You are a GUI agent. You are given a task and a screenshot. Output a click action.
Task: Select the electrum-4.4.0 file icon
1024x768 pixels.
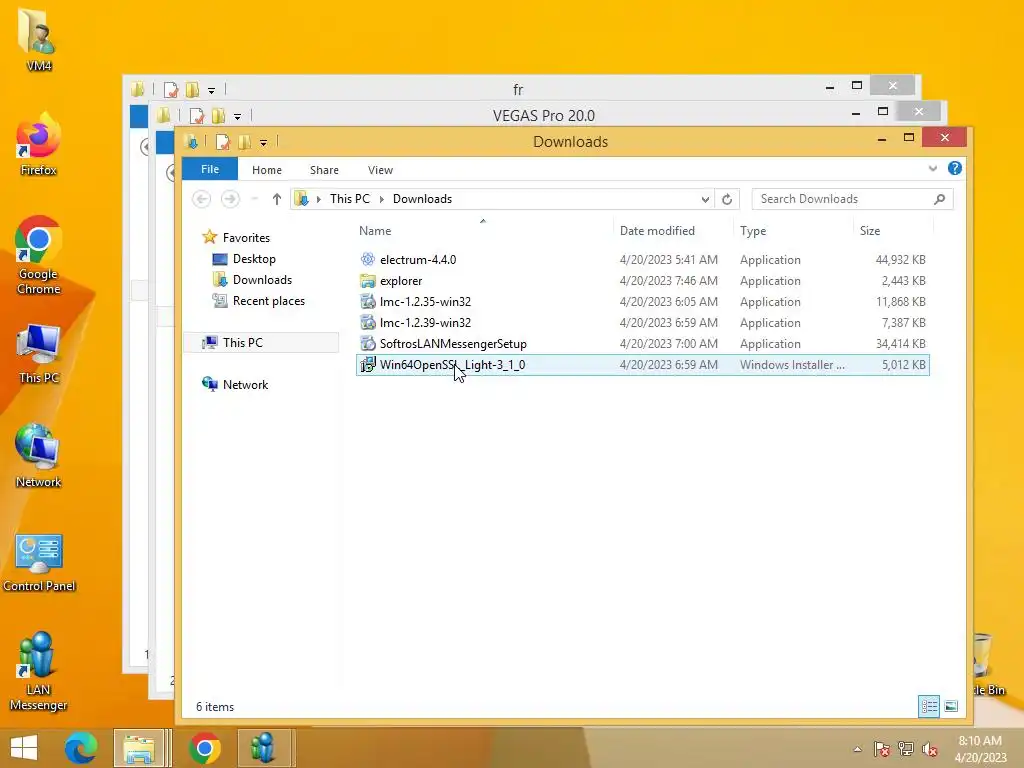(x=368, y=259)
